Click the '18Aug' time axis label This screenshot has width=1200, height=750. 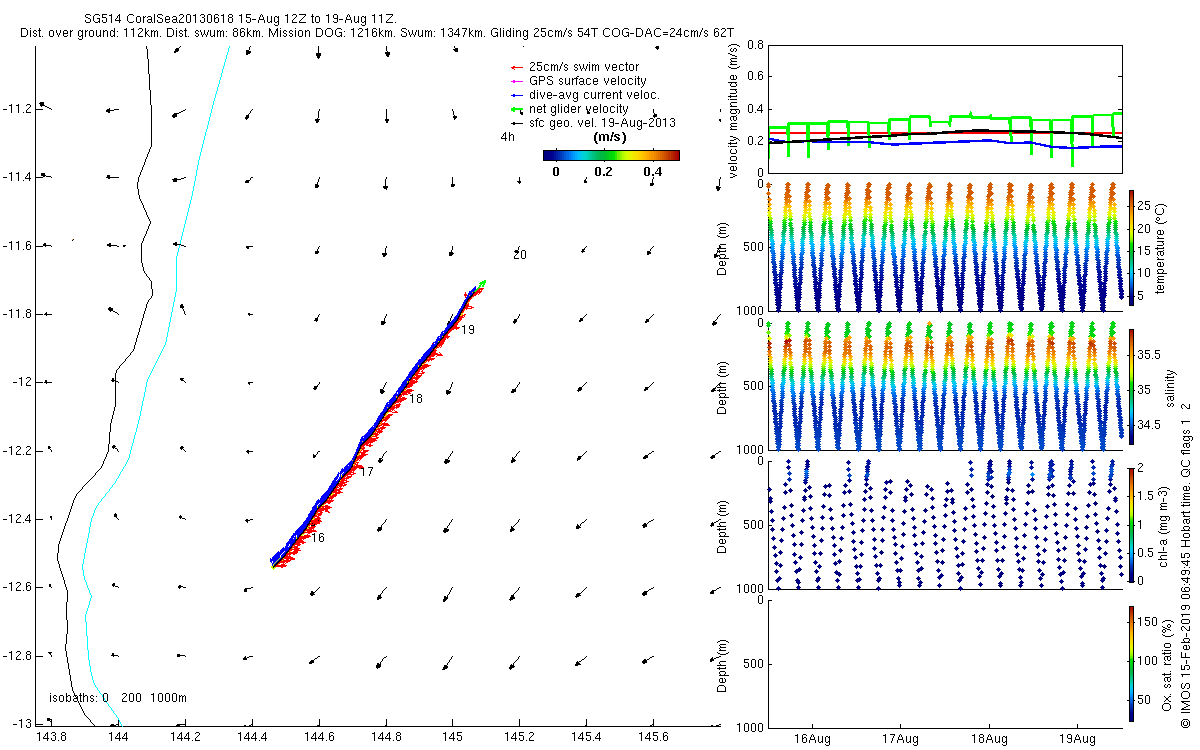990,740
